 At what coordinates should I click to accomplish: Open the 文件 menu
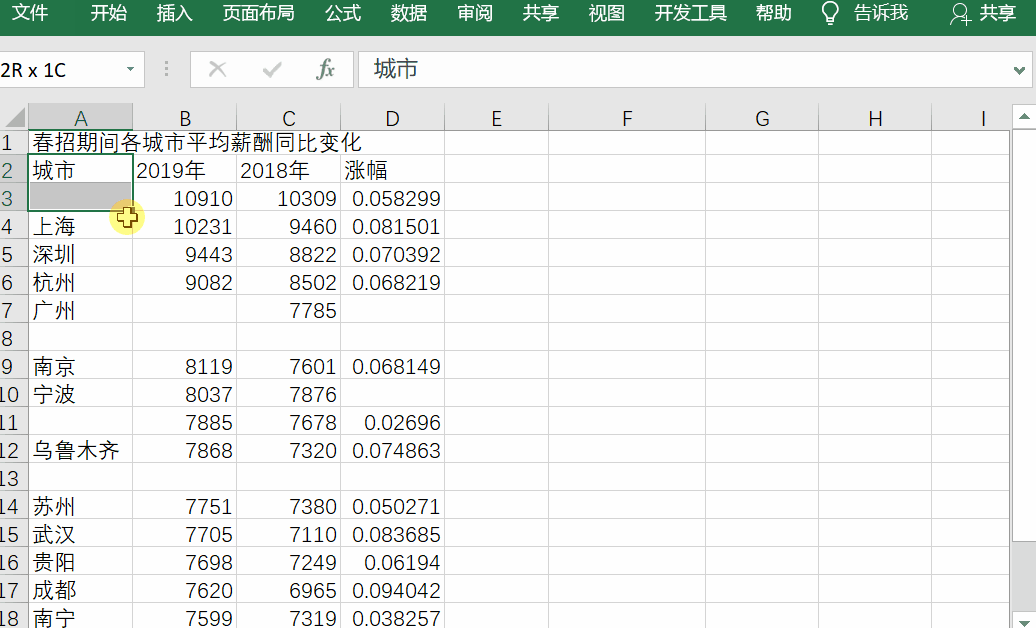(x=30, y=13)
